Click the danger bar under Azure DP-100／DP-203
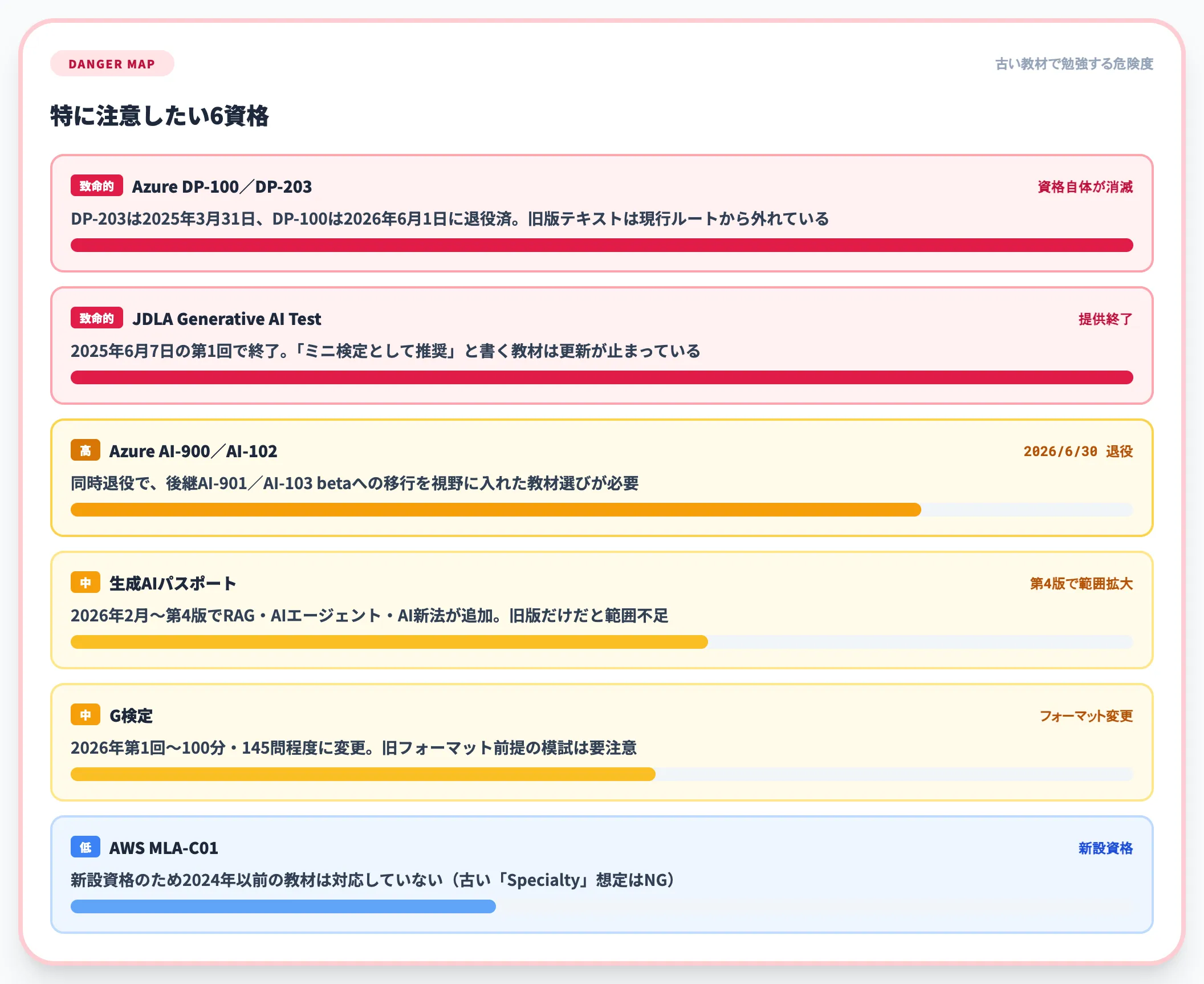The image size is (1204, 984). point(602,245)
